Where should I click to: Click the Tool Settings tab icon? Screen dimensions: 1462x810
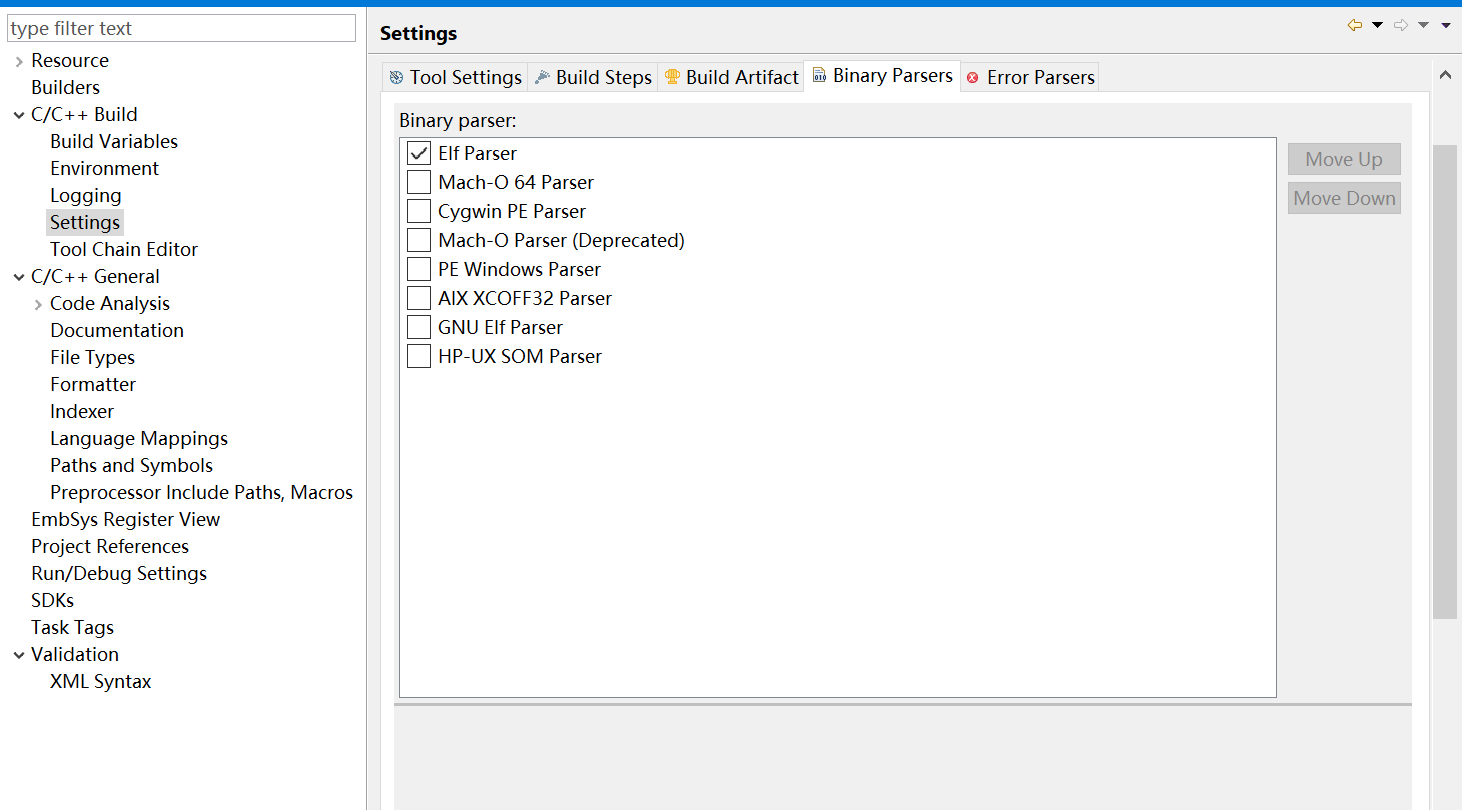[396, 77]
